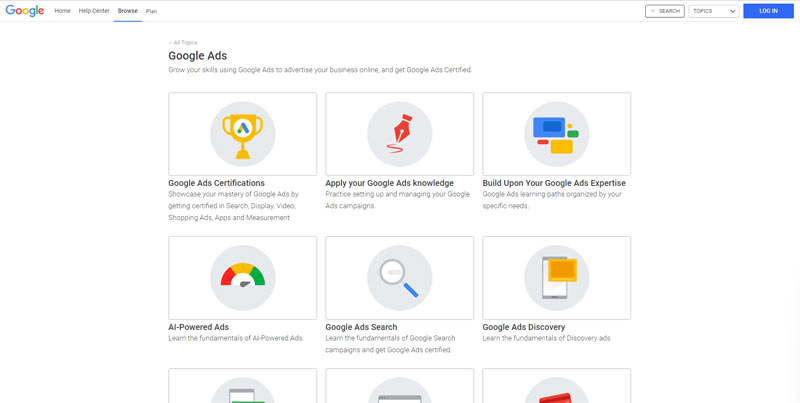Image resolution: width=800 pixels, height=403 pixels.
Task: Switch to the Browse tab
Action: pyautogui.click(x=128, y=11)
